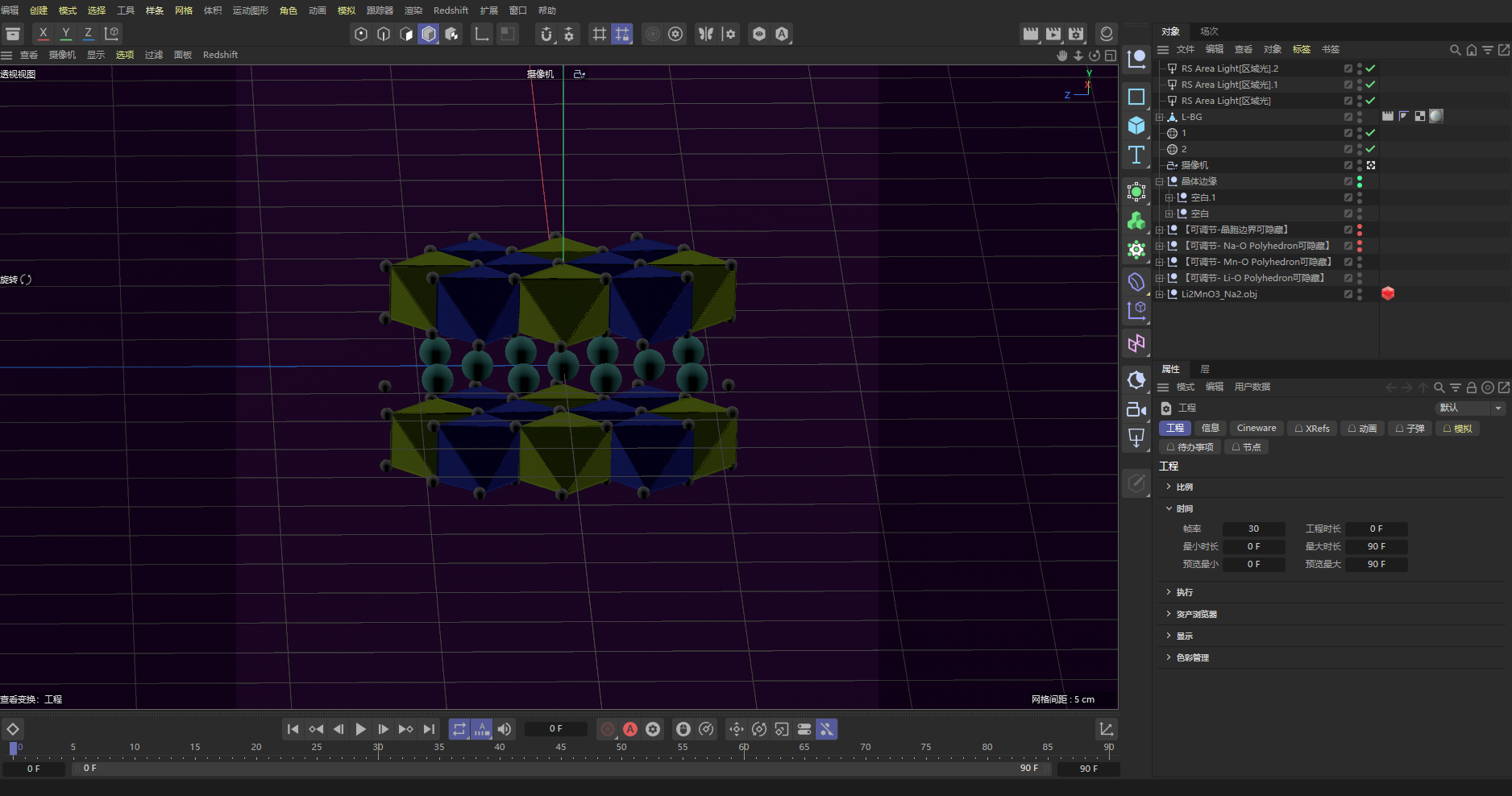Expand the Li-O Polyhedron group
The image size is (1512, 796).
click(x=1160, y=278)
